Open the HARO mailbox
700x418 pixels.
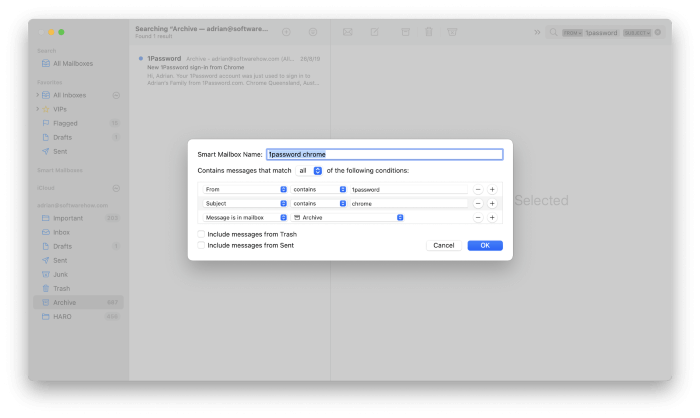pyautogui.click(x=78, y=317)
